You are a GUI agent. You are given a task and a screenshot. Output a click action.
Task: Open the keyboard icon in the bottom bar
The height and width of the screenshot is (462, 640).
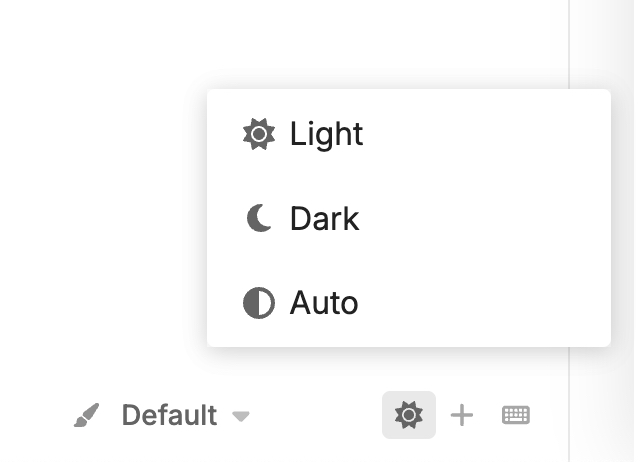(516, 415)
